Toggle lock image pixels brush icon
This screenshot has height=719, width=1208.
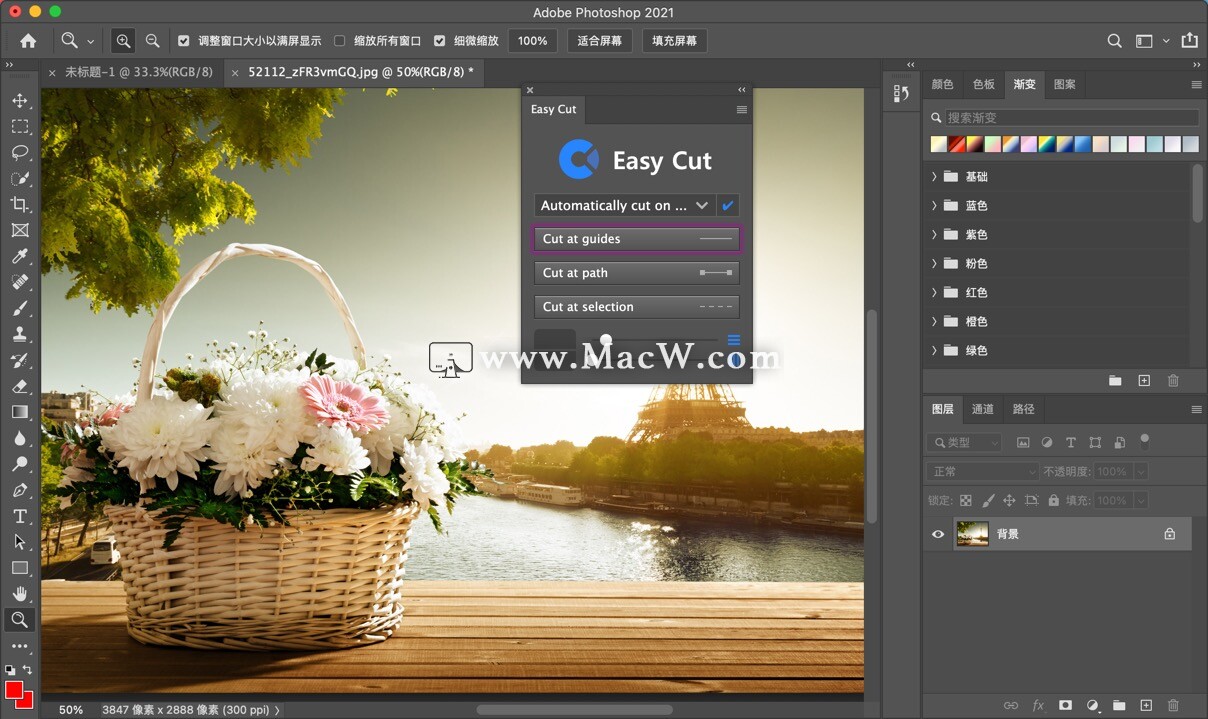pyautogui.click(x=988, y=500)
